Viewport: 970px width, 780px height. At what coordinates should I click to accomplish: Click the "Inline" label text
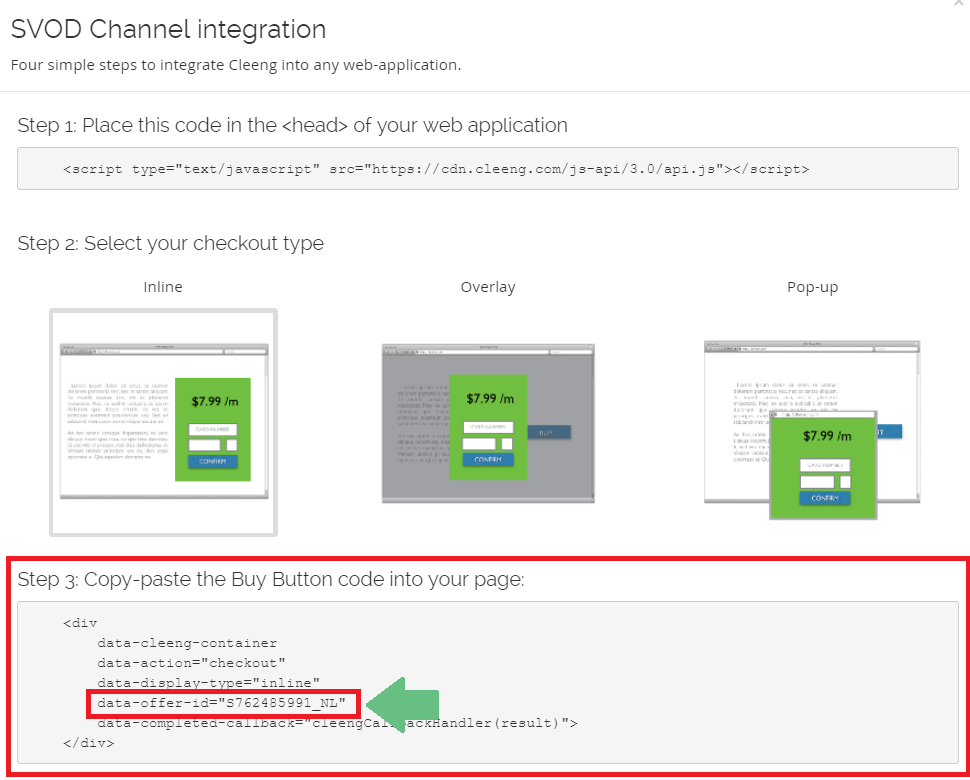click(163, 287)
